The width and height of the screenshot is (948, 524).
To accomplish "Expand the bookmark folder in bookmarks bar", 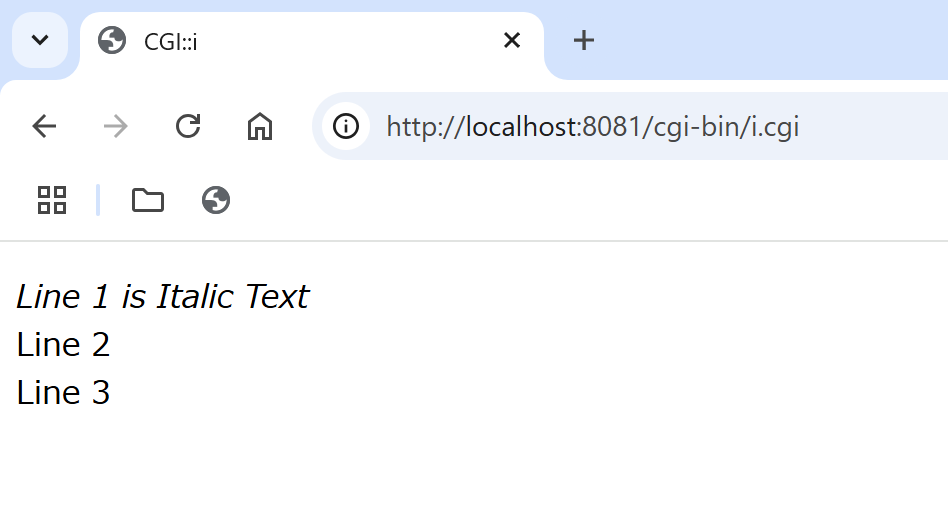I will [x=148, y=200].
